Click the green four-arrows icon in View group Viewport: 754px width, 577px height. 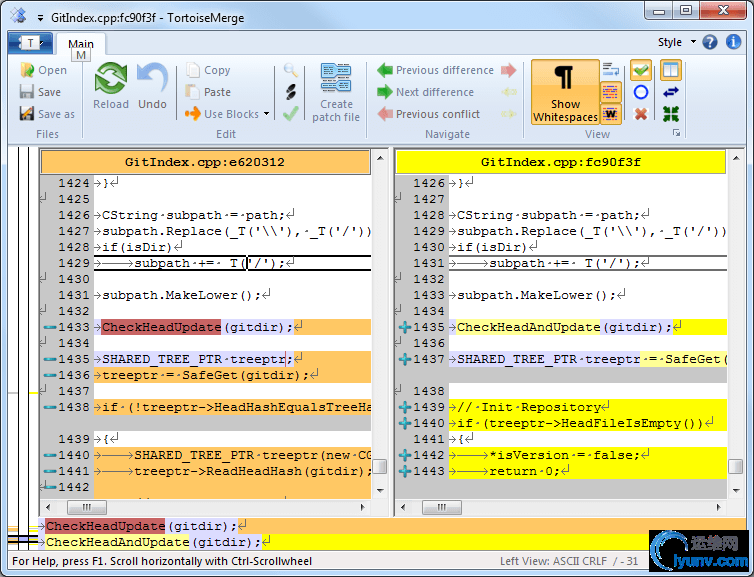coord(670,114)
